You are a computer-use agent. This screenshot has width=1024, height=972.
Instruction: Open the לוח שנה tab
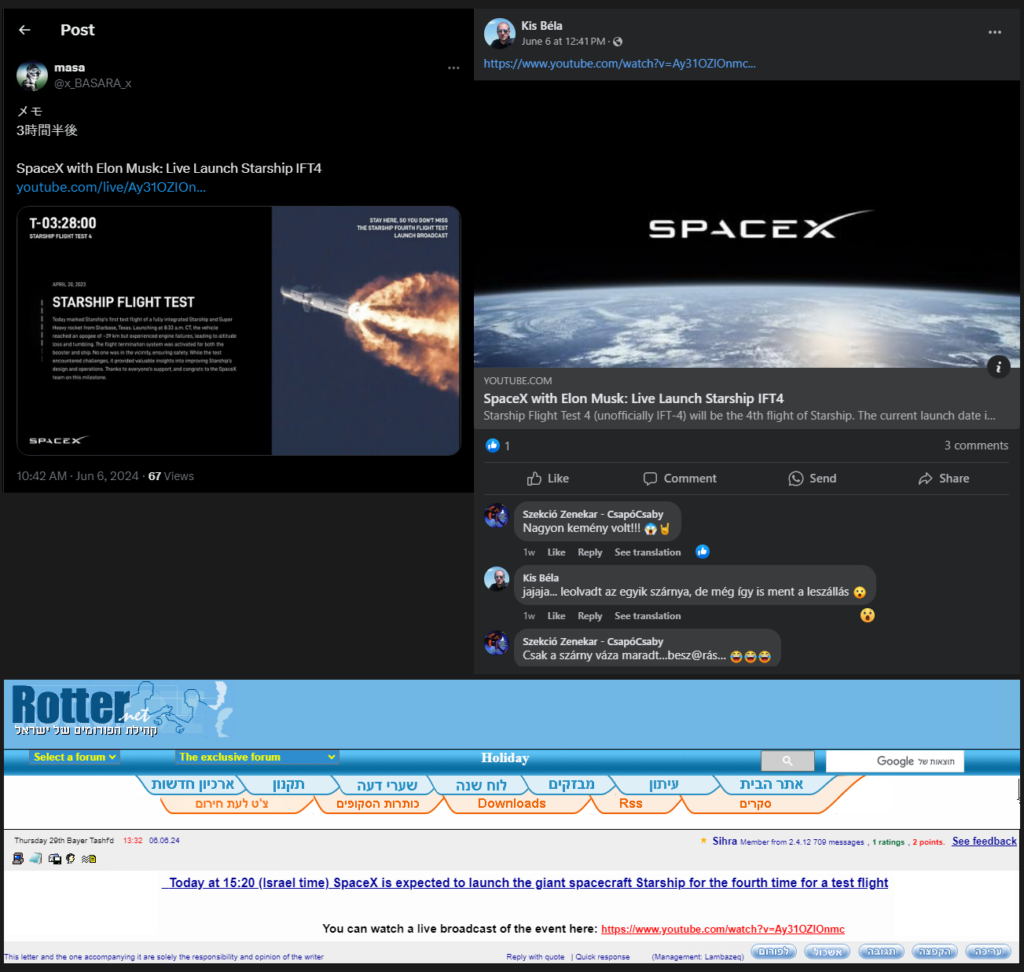(481, 785)
